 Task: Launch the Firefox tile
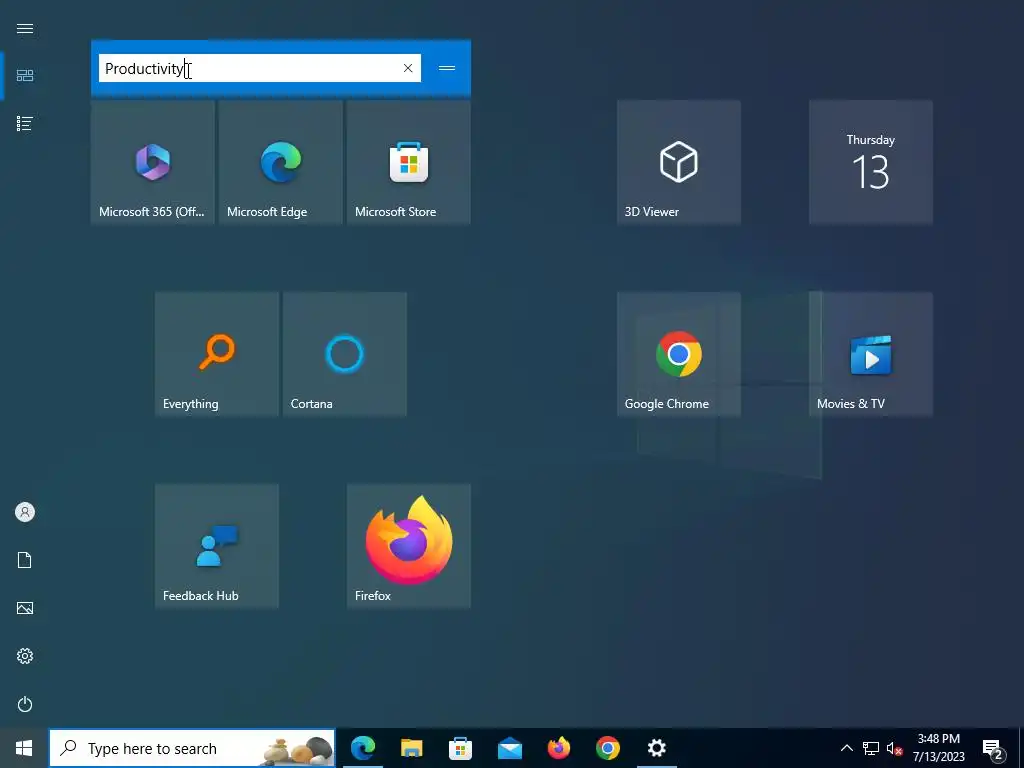tap(409, 546)
